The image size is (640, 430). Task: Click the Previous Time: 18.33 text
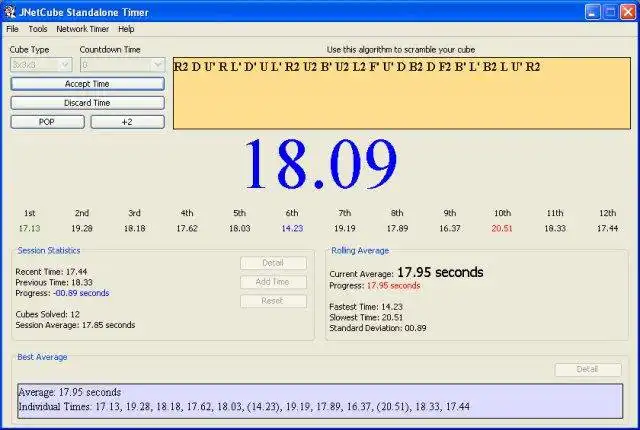click(54, 282)
